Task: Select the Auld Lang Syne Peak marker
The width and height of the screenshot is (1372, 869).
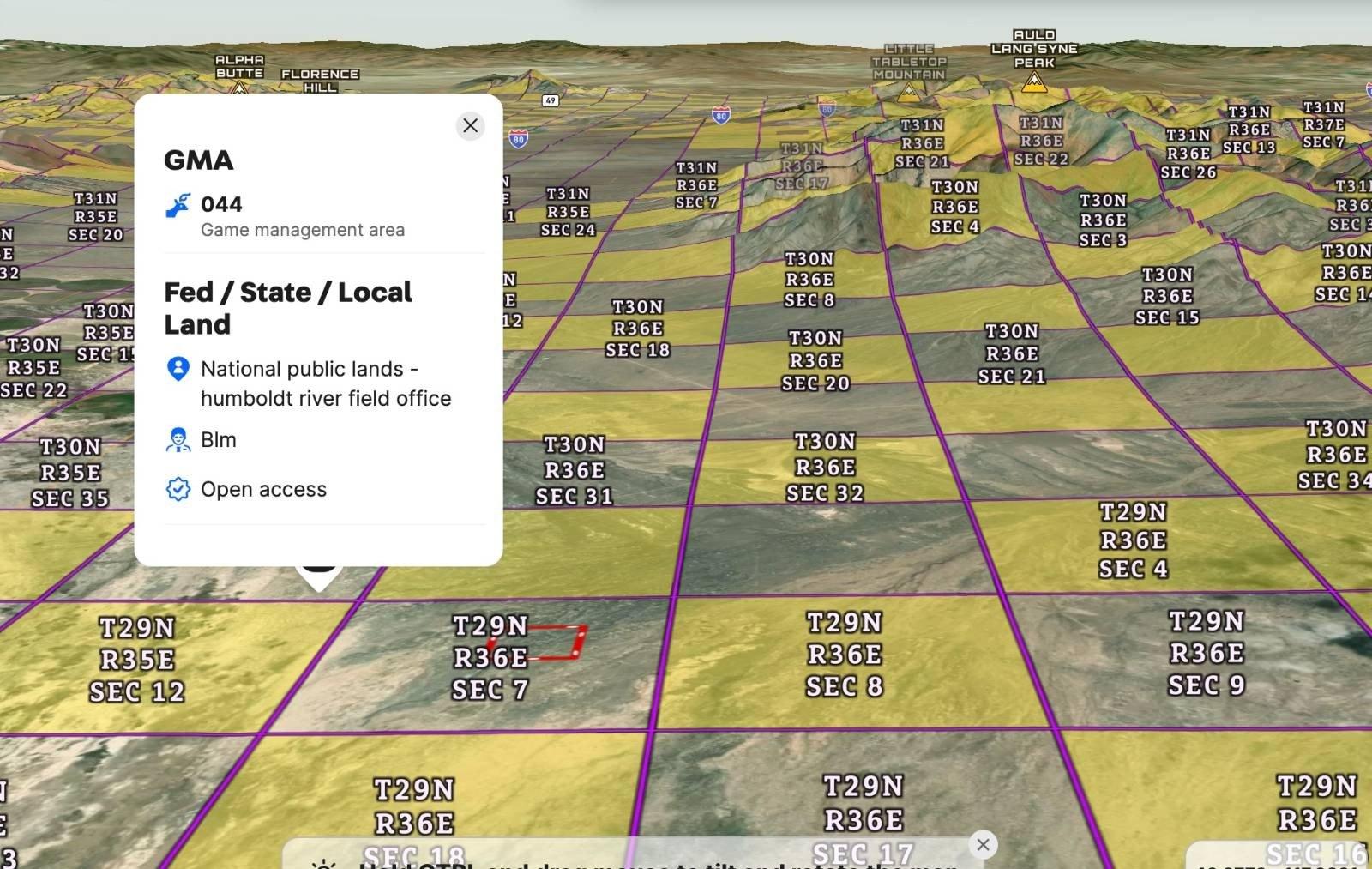Action: coord(1034,82)
